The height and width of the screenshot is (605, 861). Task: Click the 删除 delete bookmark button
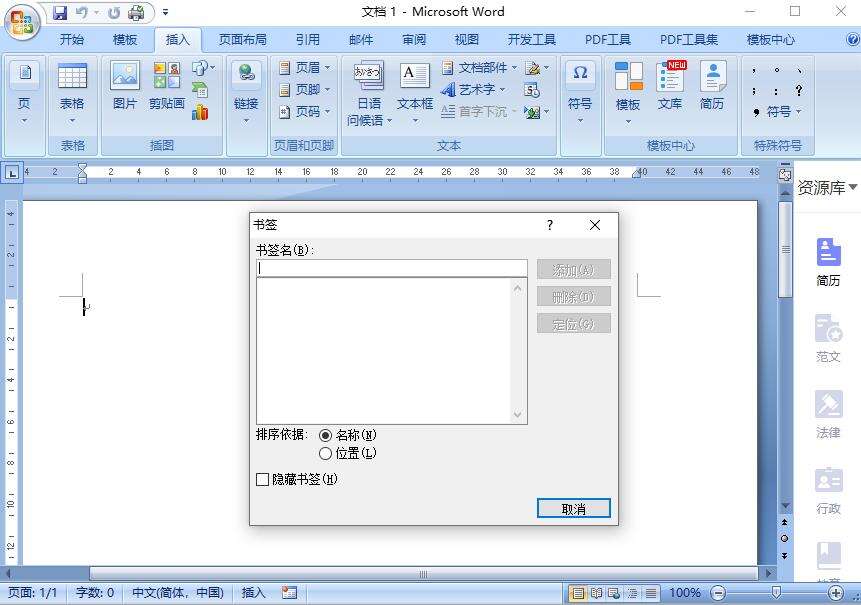(x=574, y=296)
